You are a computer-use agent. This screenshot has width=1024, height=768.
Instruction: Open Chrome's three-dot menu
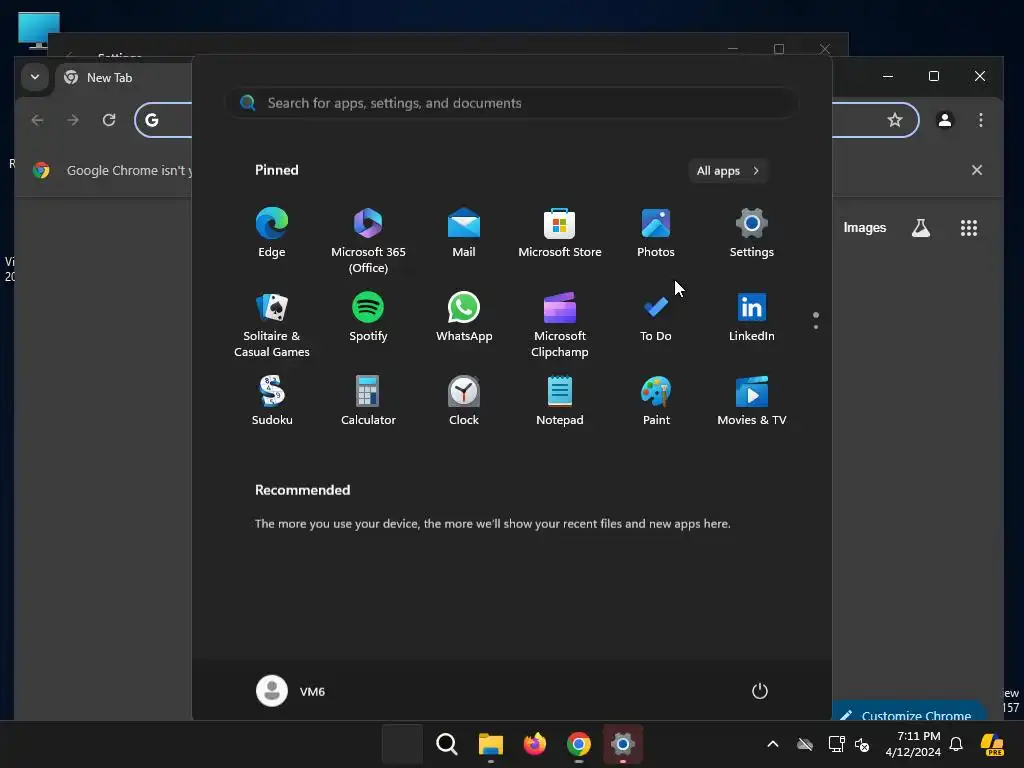click(980, 120)
